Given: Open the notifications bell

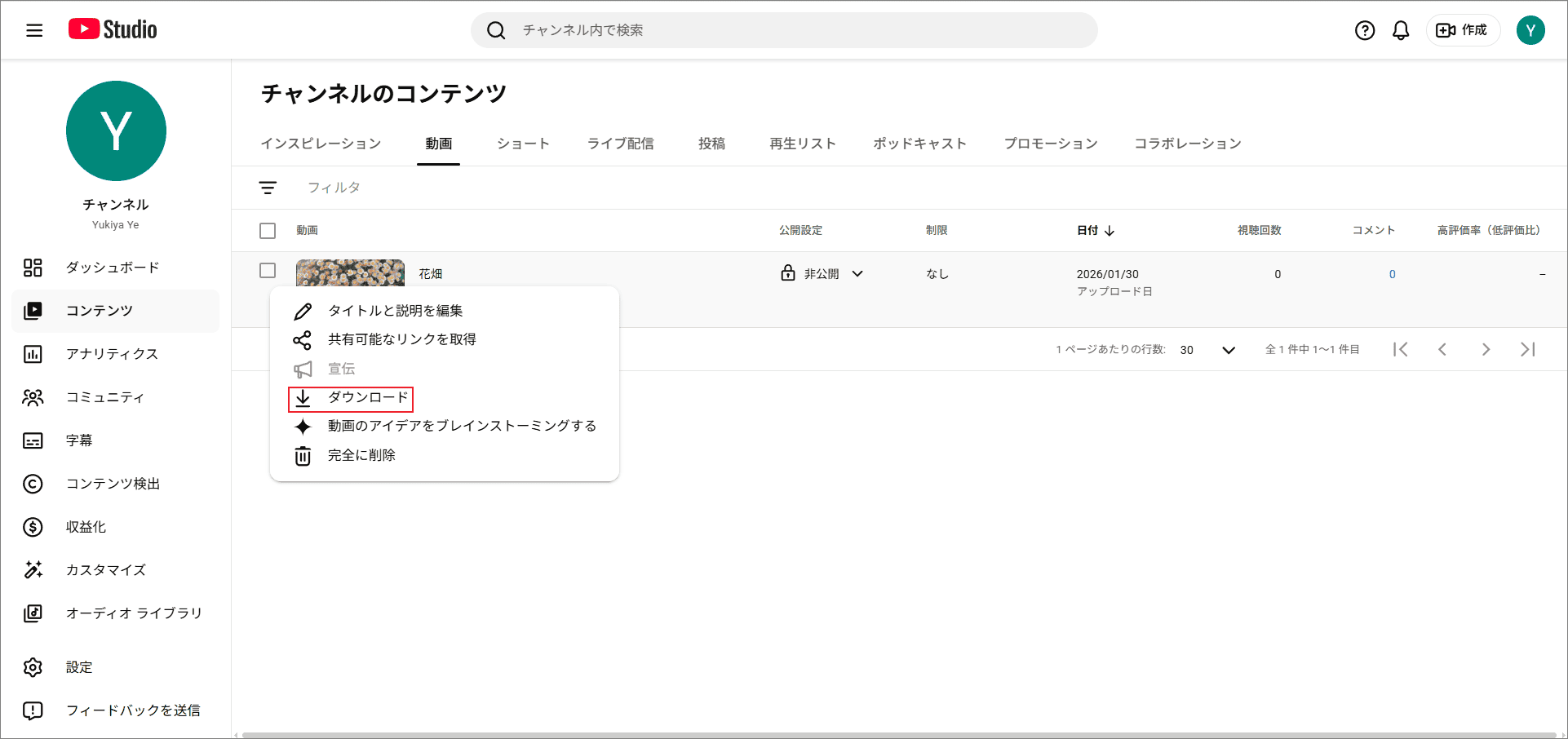Looking at the screenshot, I should (x=1401, y=30).
